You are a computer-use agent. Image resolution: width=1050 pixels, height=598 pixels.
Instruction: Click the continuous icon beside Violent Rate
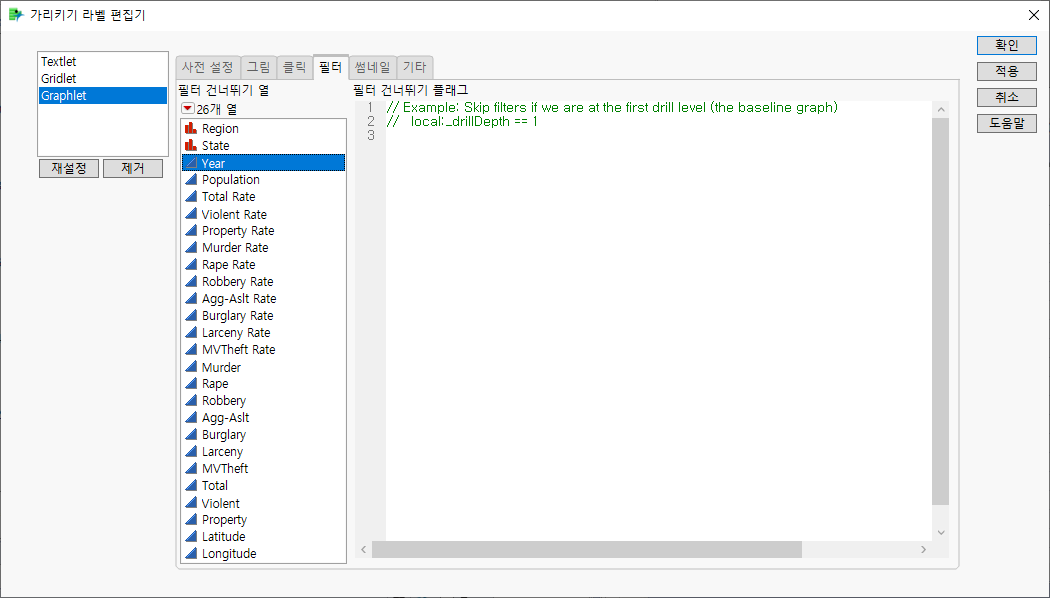click(191, 214)
